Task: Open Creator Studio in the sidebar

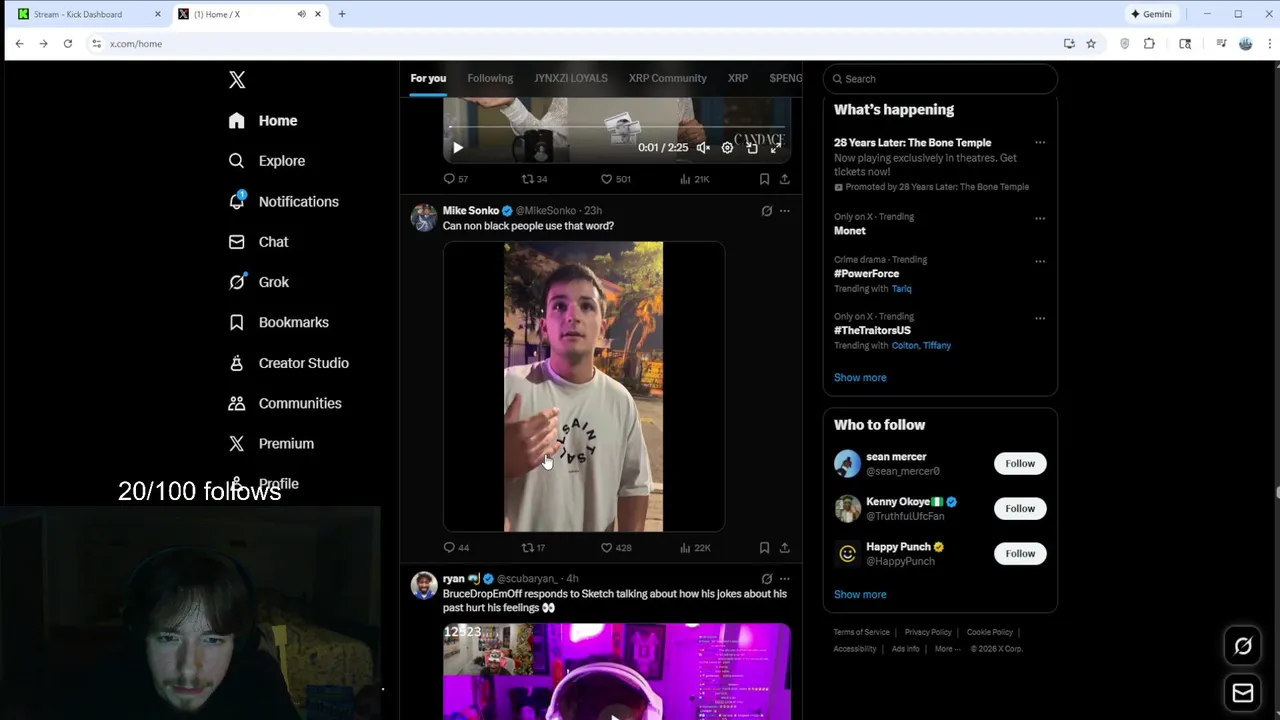Action: point(288,363)
